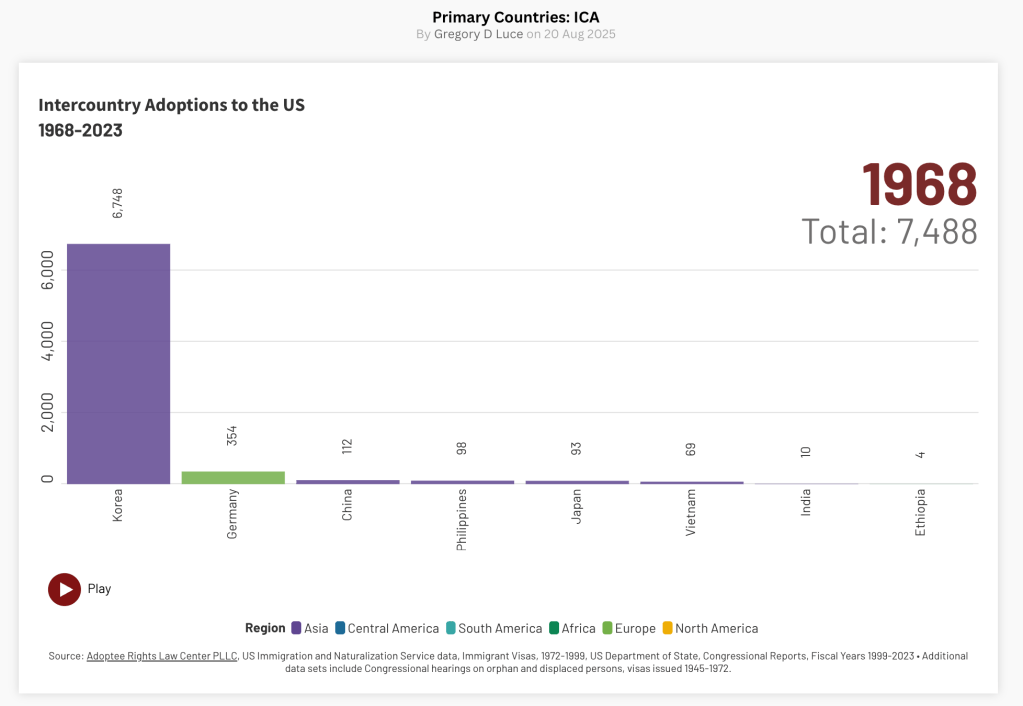Select the green Germany bar
This screenshot has width=1023, height=706.
click(x=233, y=478)
